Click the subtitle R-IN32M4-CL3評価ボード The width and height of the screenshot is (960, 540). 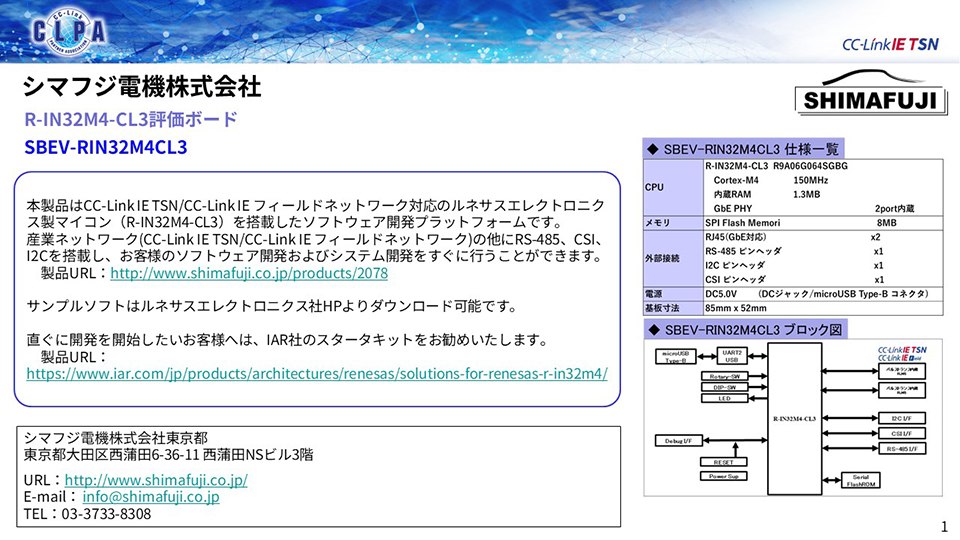point(130,119)
